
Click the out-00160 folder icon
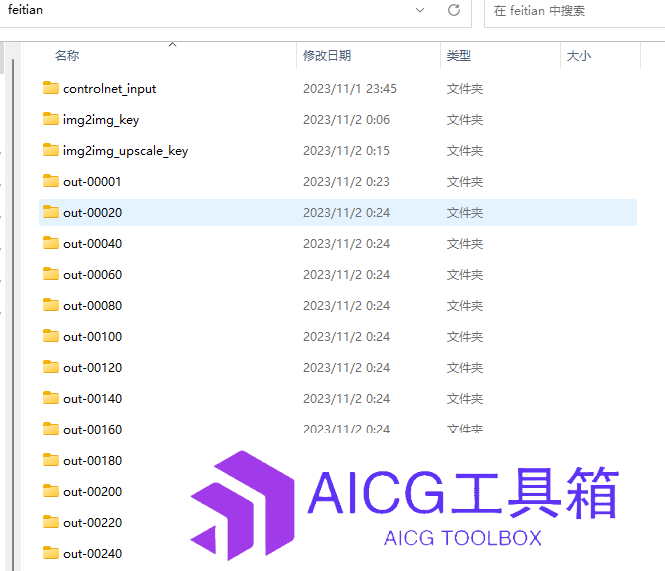tap(51, 429)
